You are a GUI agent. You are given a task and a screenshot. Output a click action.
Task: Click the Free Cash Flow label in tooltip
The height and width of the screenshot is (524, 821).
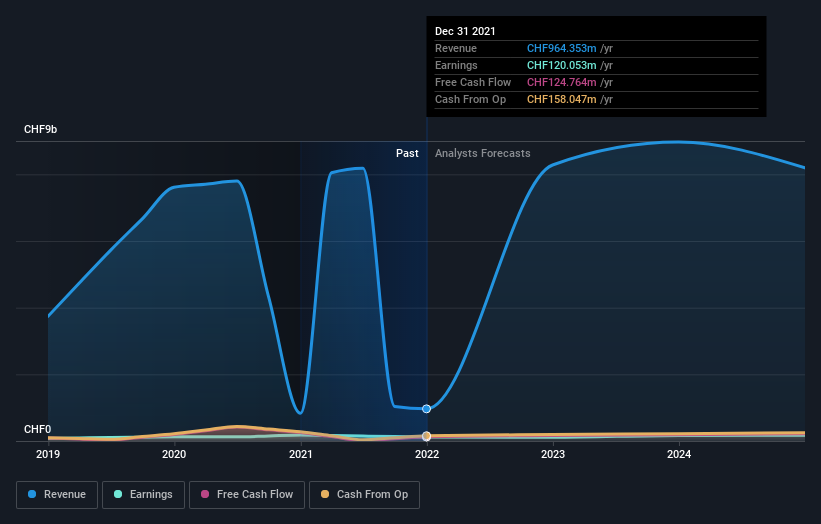473,83
